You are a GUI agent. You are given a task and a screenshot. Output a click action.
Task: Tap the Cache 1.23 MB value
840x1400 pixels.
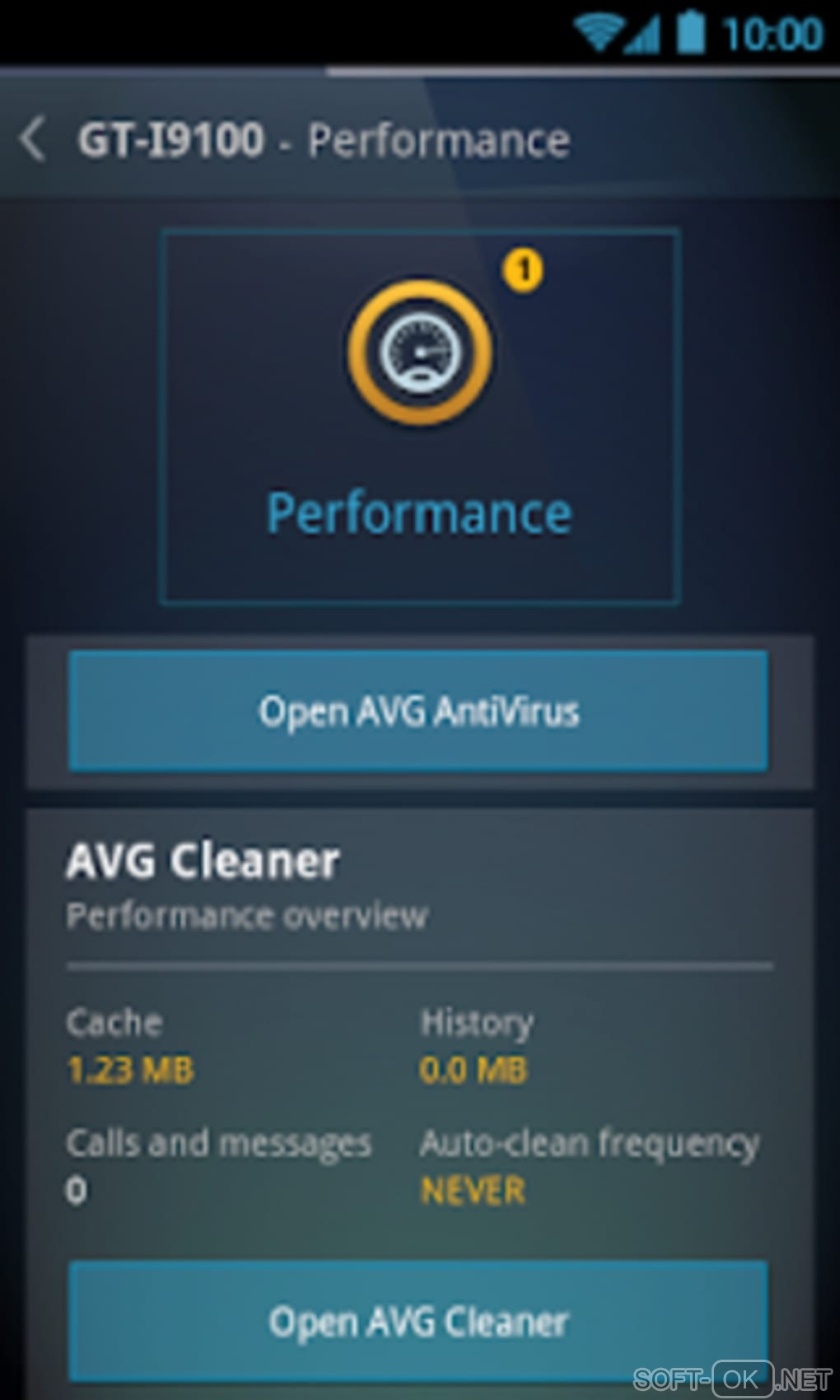130,1070
